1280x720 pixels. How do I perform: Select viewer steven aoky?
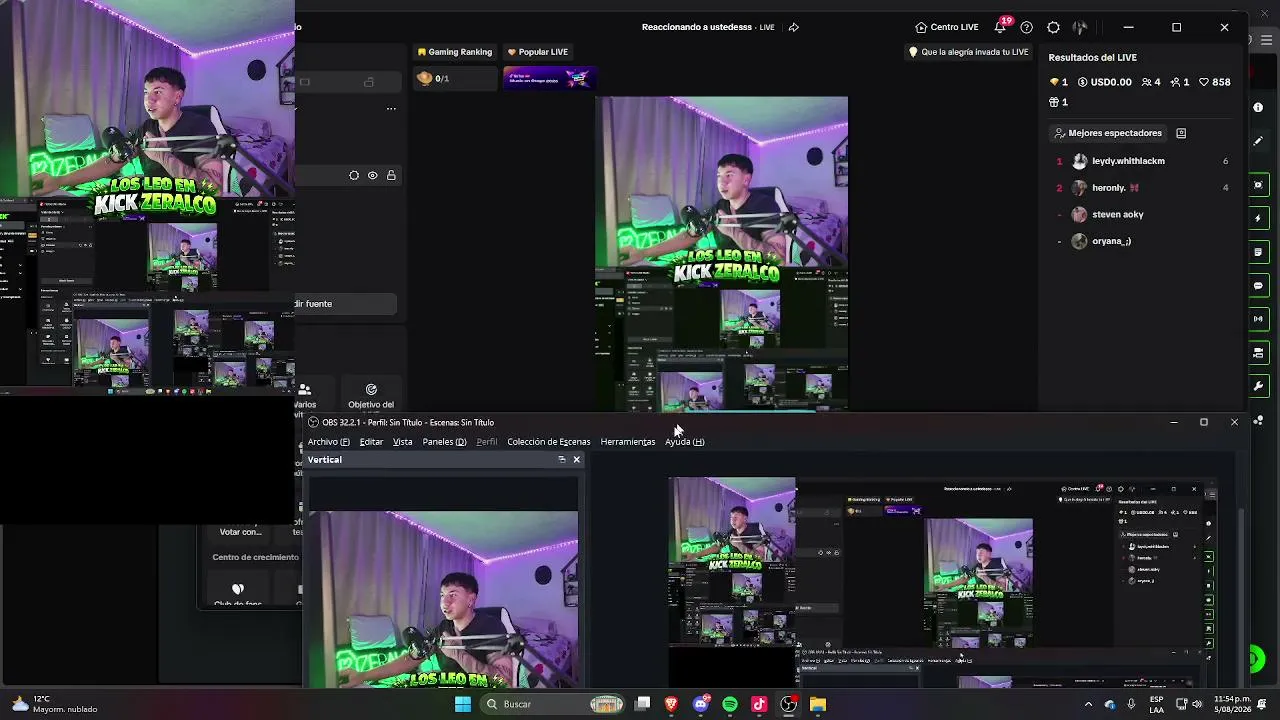click(1143, 214)
